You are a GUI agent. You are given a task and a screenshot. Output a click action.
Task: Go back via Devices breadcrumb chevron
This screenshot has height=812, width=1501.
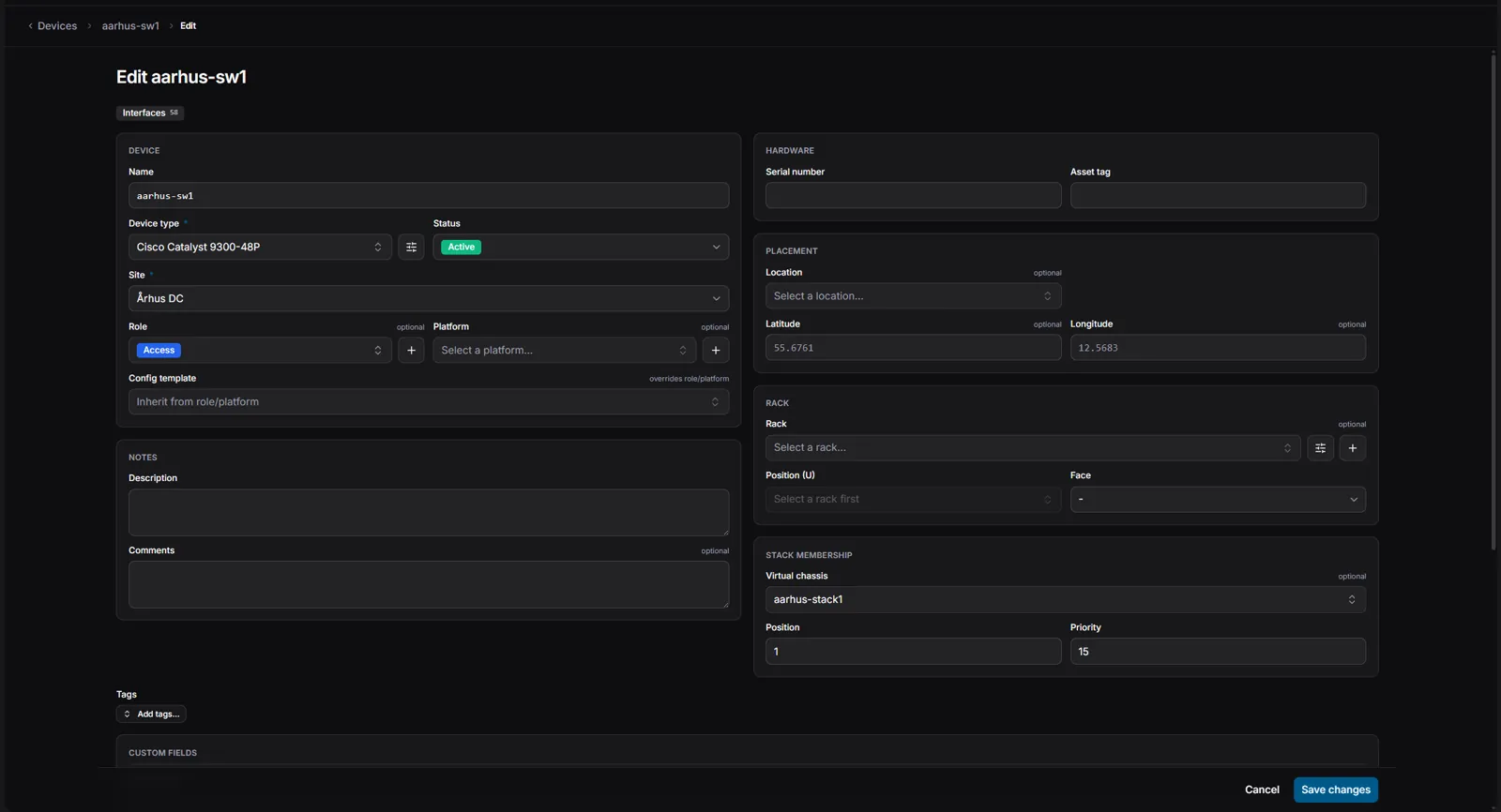(x=31, y=26)
